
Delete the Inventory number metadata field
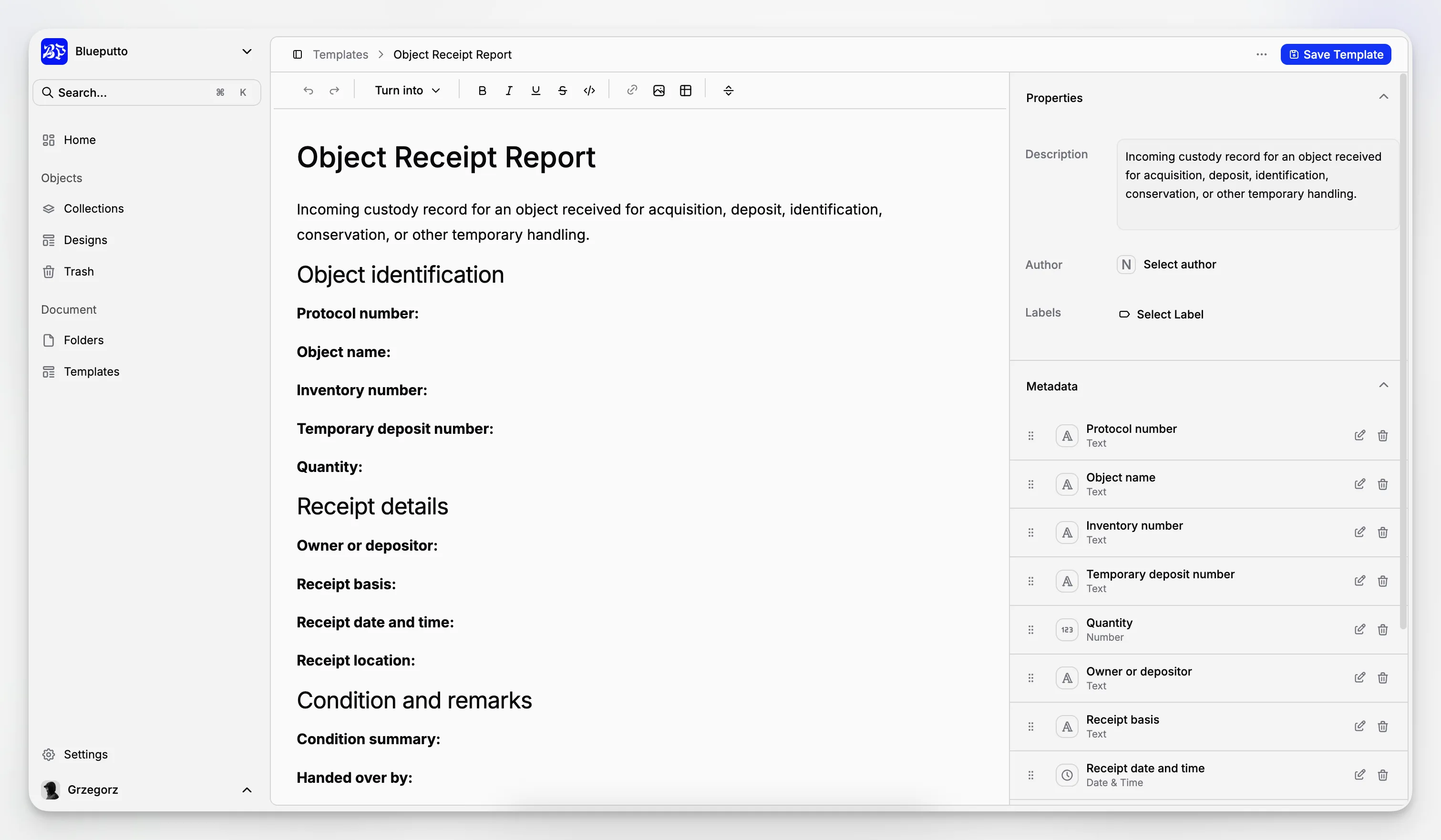(1383, 533)
